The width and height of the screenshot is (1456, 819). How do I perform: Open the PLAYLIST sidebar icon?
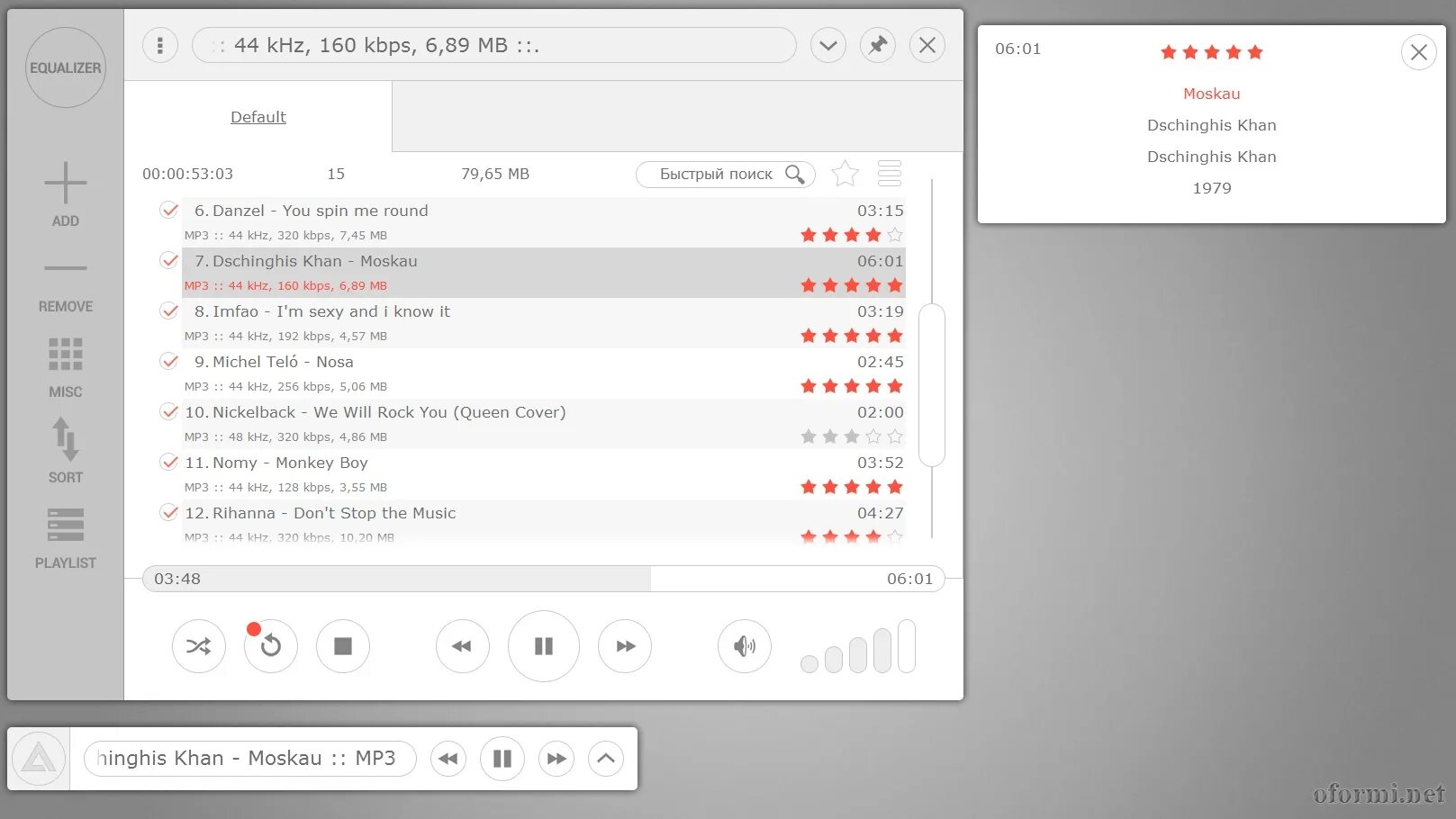pyautogui.click(x=66, y=525)
